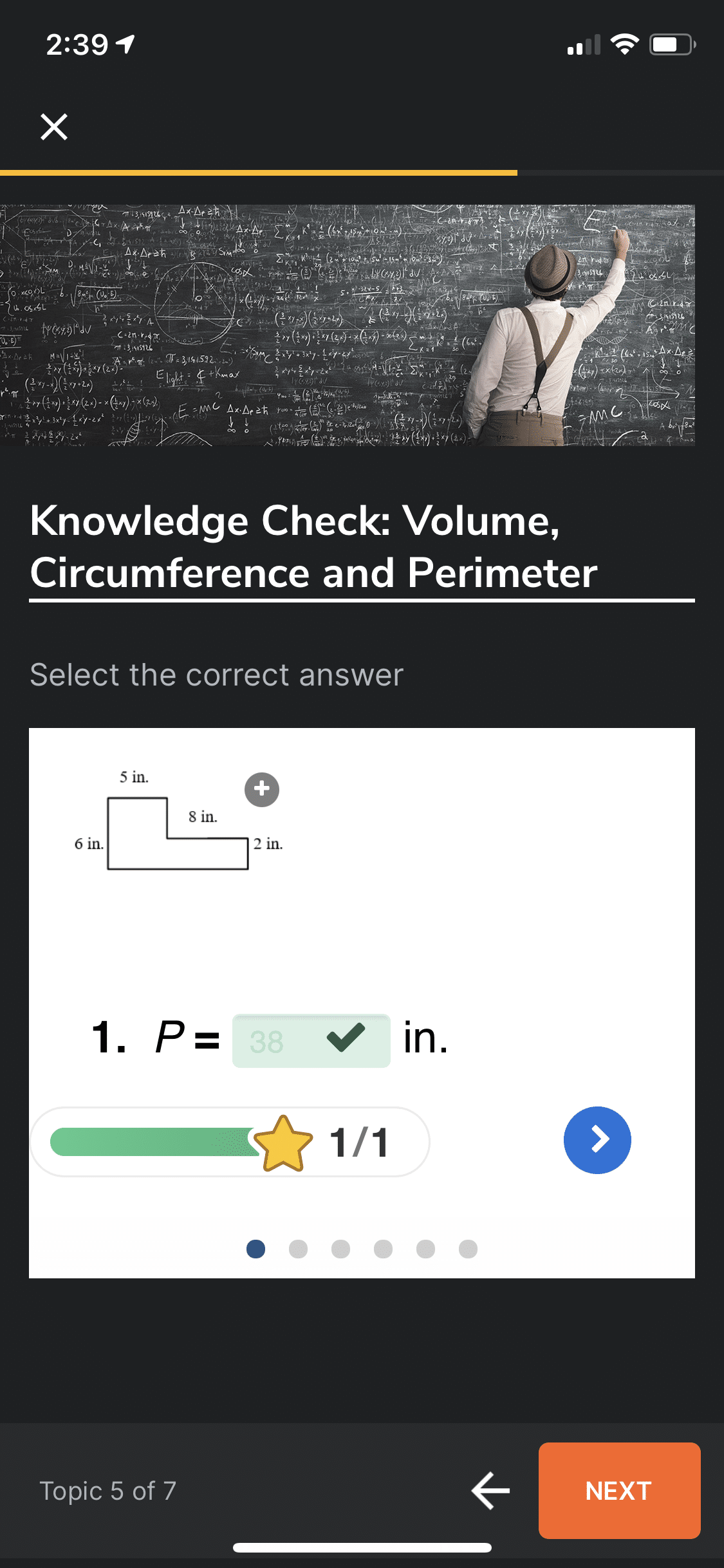Tap the Wi-Fi status icon
Viewport: 724px width, 1568px height.
point(624,44)
